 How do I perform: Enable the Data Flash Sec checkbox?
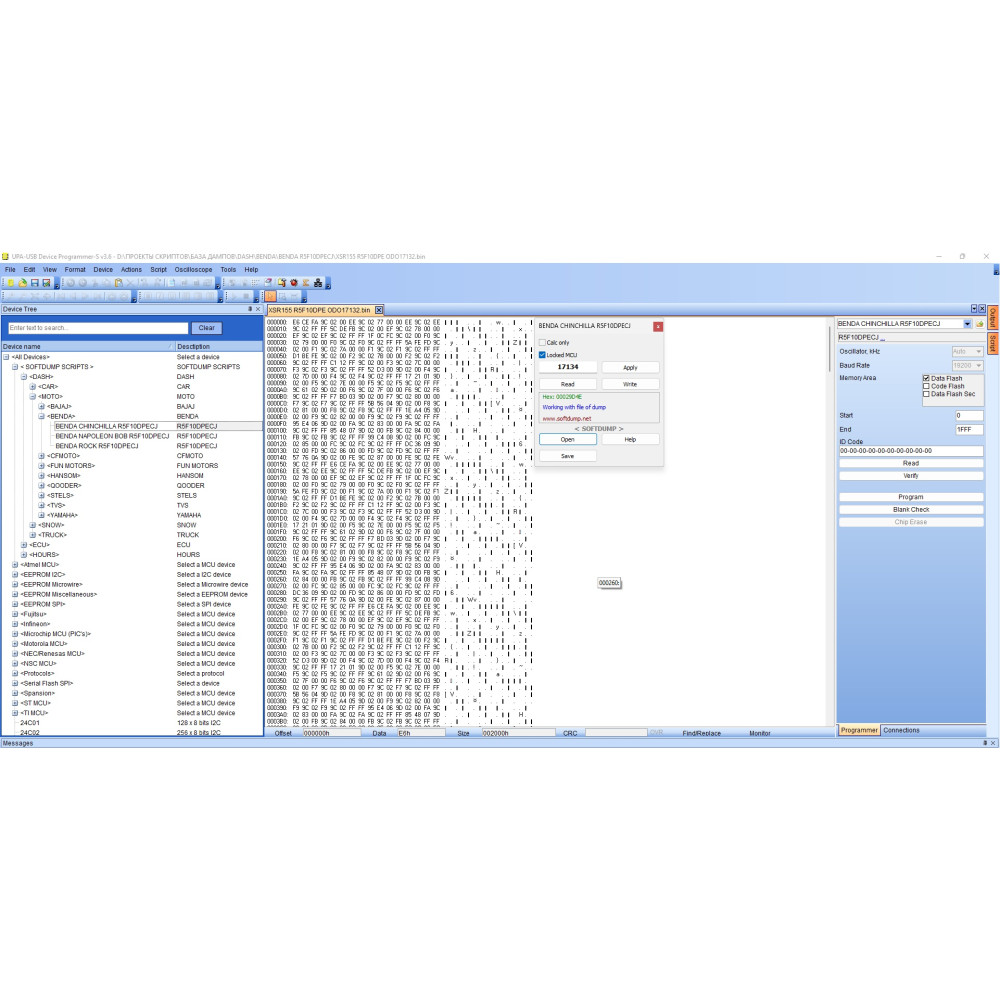pyautogui.click(x=926, y=394)
